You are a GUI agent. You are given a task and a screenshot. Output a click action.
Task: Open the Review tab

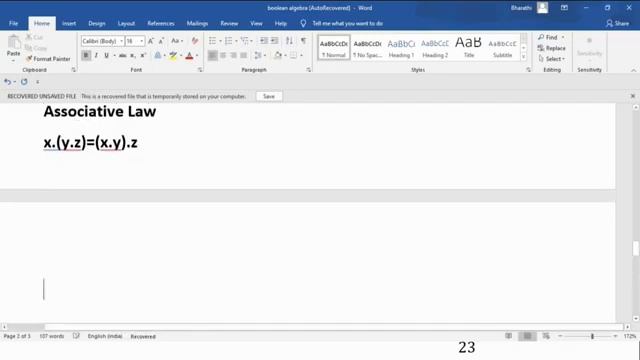229,24
